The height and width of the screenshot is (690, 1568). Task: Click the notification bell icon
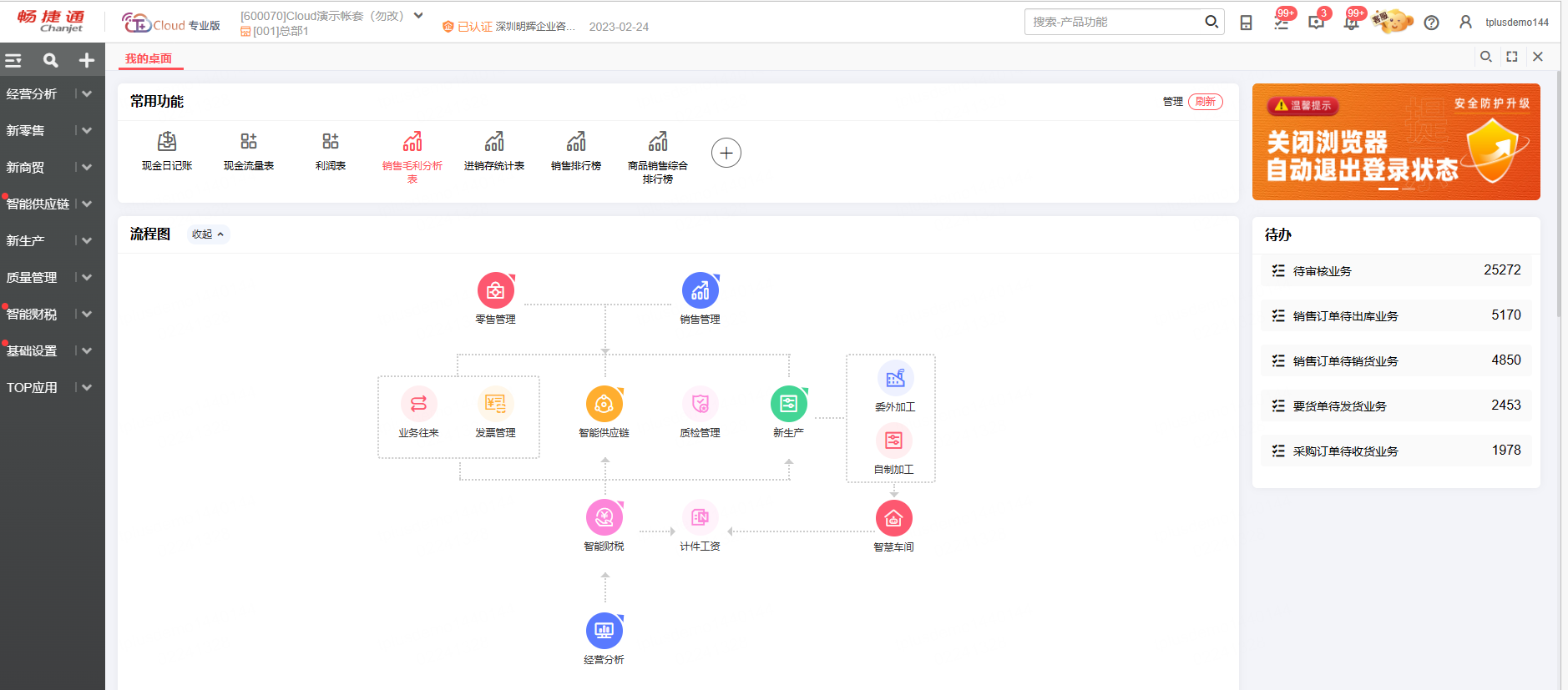pos(1351,23)
